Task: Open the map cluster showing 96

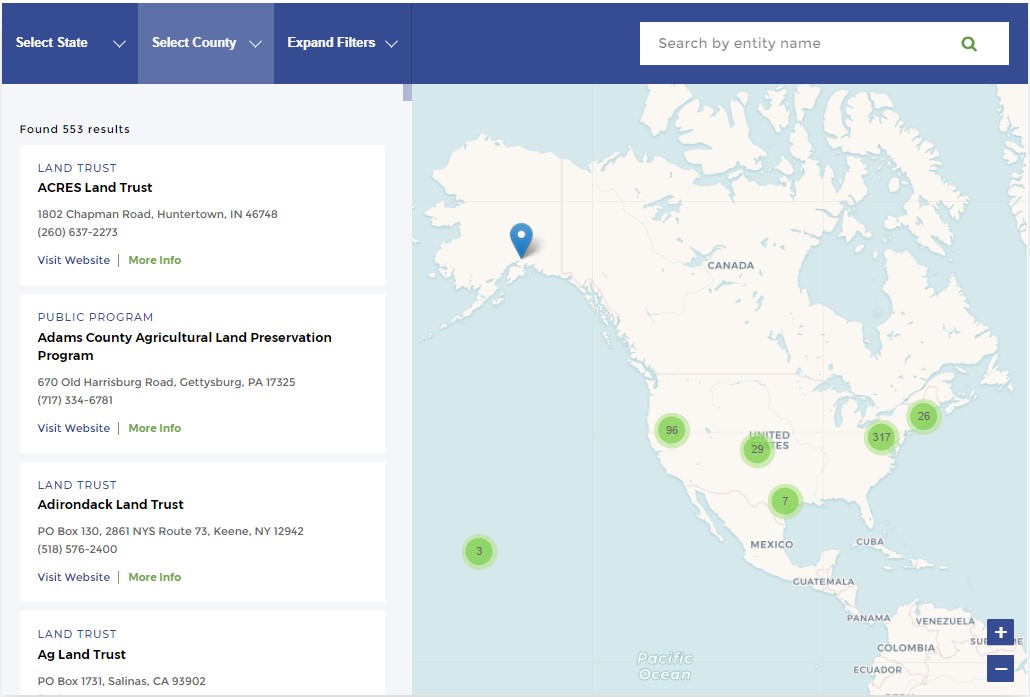Action: click(672, 430)
